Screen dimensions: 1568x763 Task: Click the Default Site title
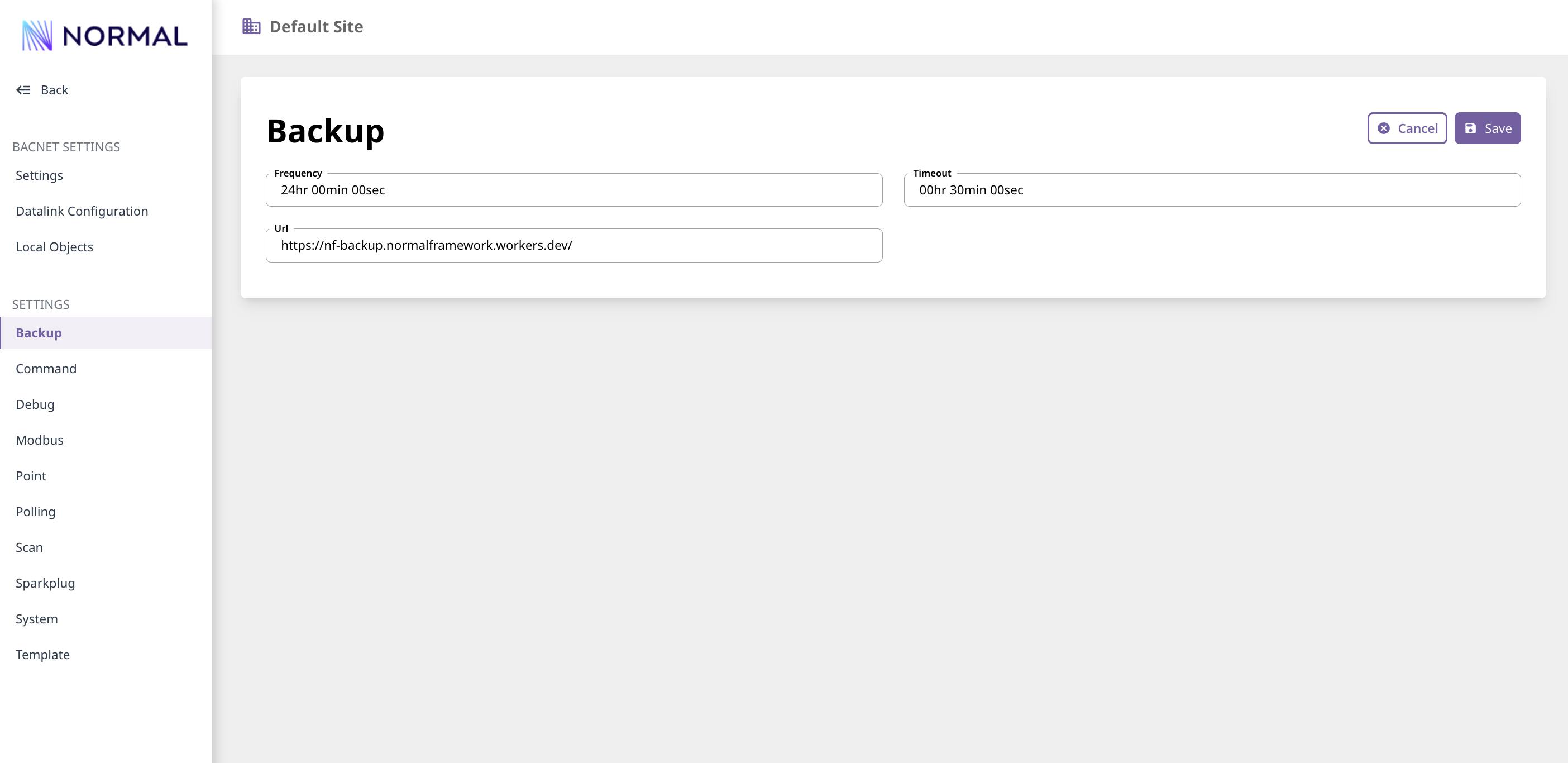coord(316,27)
